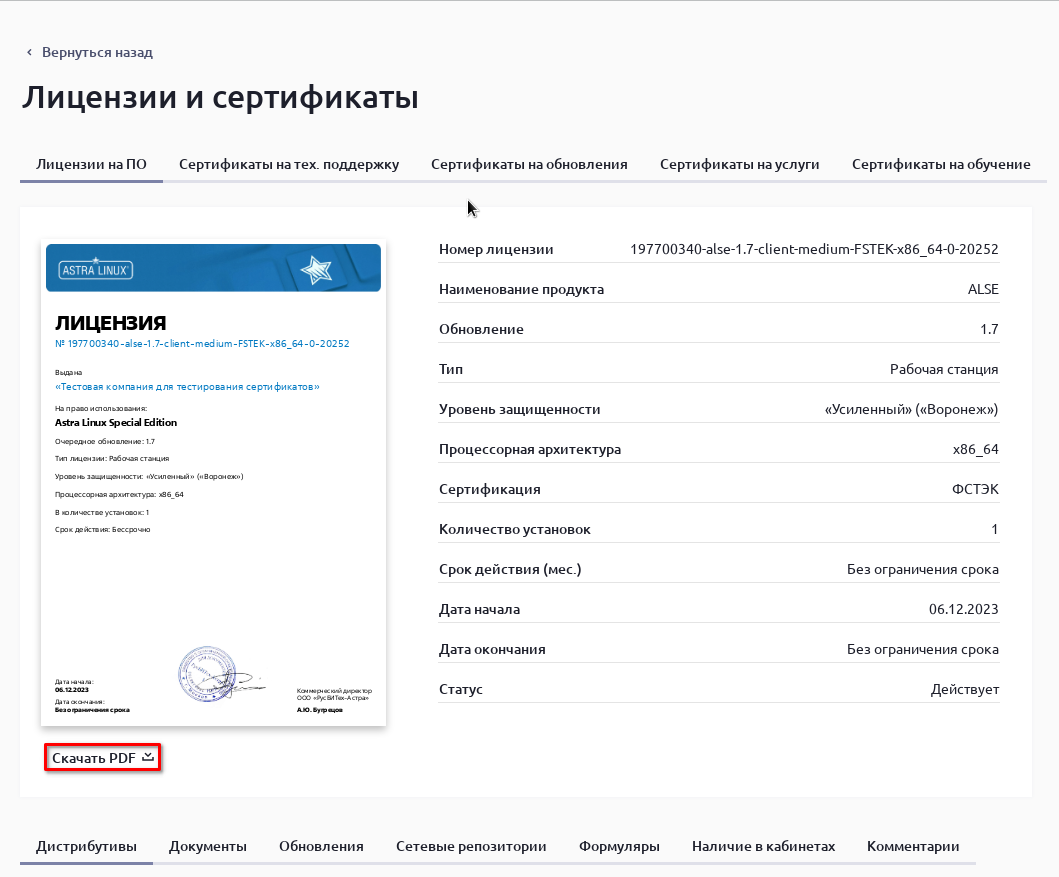Go back via the Вернуться назад link
The height and width of the screenshot is (877, 1059).
pyautogui.click(x=97, y=52)
